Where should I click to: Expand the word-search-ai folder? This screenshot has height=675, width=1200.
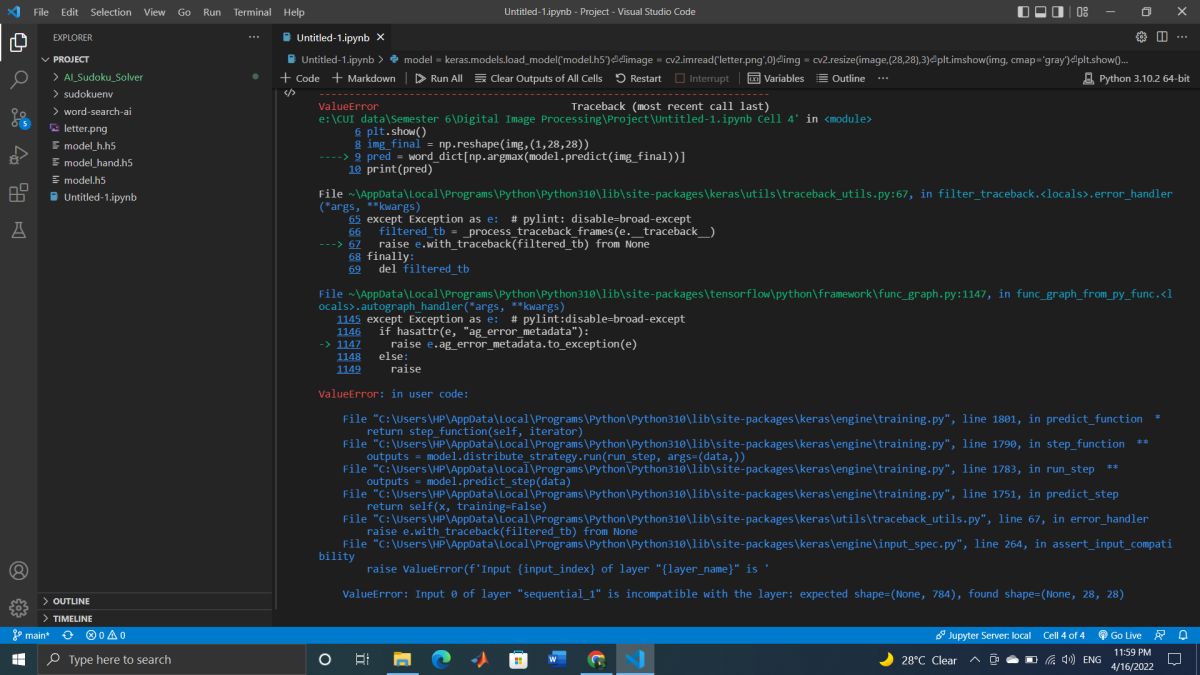click(155, 111)
